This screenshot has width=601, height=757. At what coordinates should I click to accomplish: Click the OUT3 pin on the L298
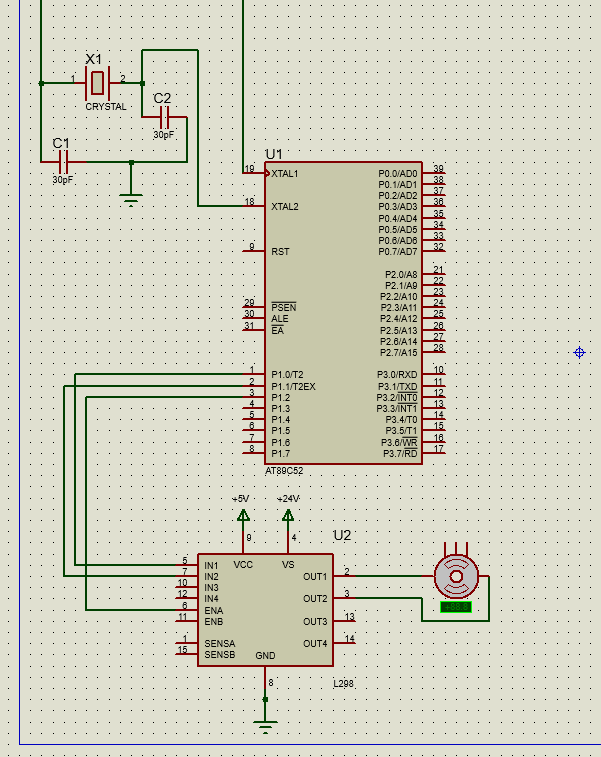pyautogui.click(x=315, y=621)
